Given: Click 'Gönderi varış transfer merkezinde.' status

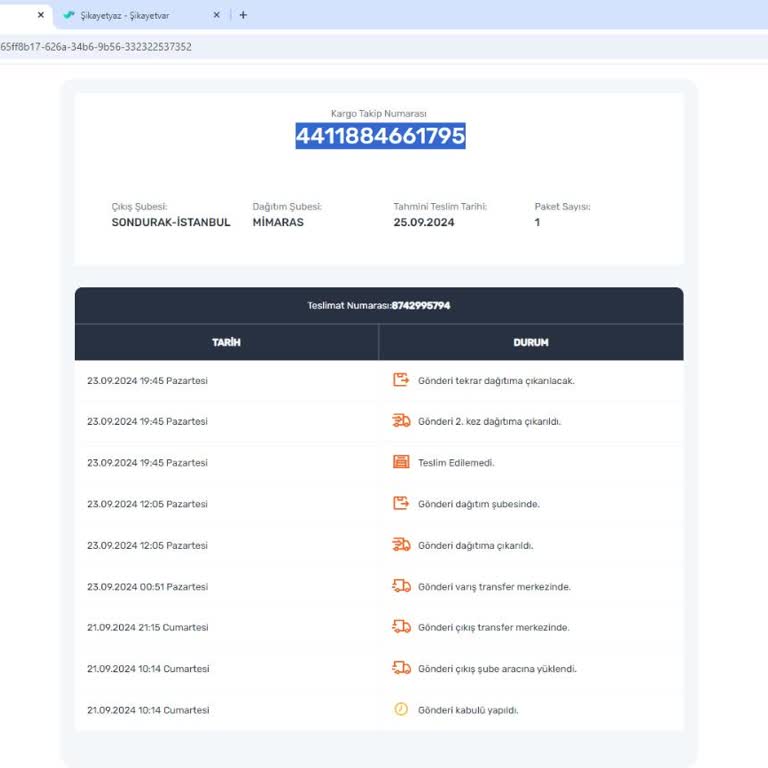Looking at the screenshot, I should click(494, 586).
